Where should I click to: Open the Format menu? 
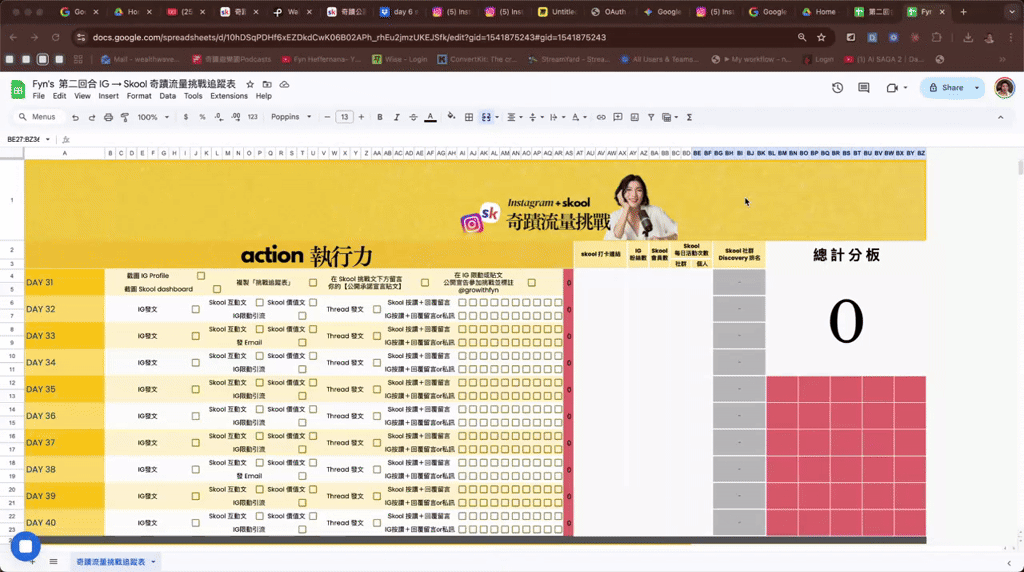[139, 96]
